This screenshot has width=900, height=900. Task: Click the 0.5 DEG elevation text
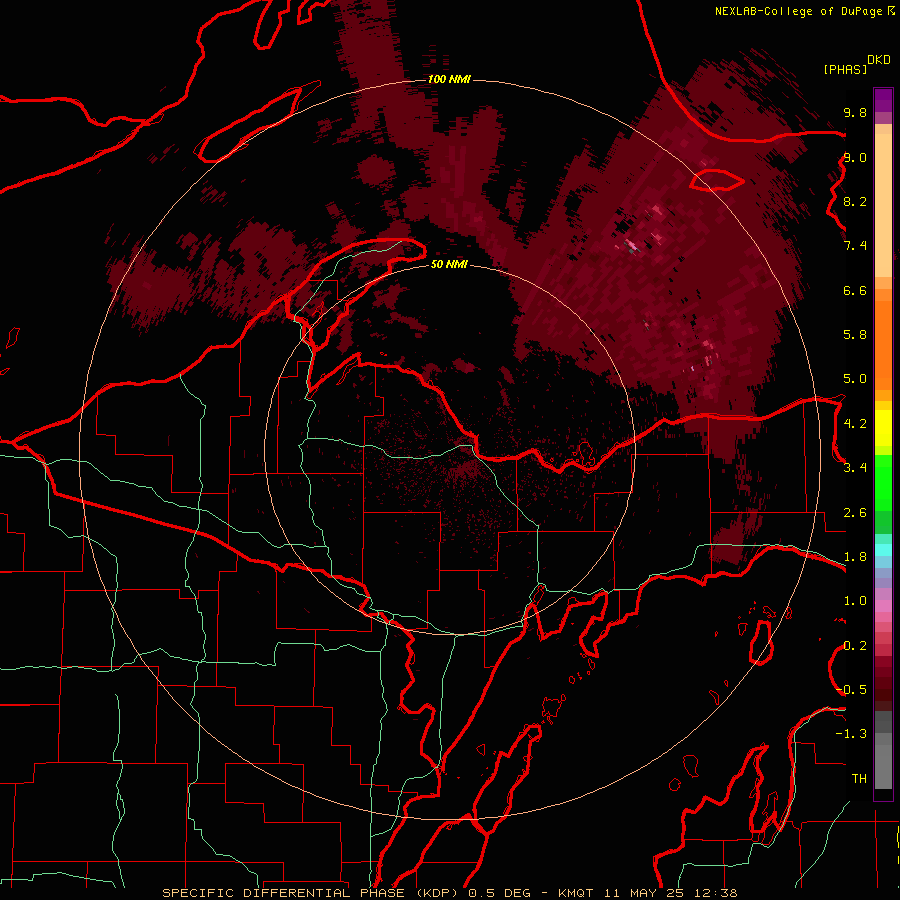pyautogui.click(x=497, y=893)
